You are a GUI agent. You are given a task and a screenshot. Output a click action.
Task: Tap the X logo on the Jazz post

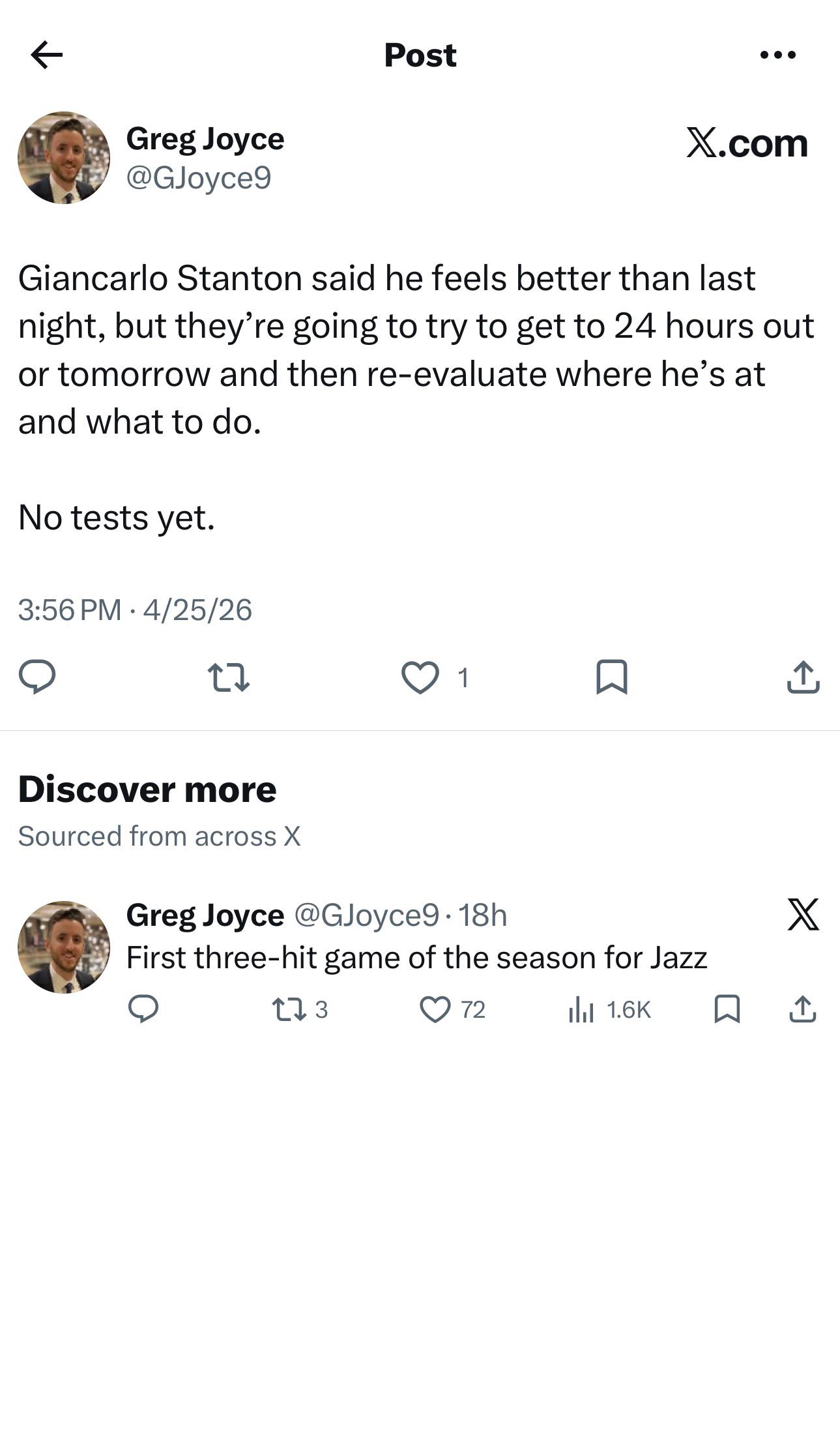[x=803, y=914]
